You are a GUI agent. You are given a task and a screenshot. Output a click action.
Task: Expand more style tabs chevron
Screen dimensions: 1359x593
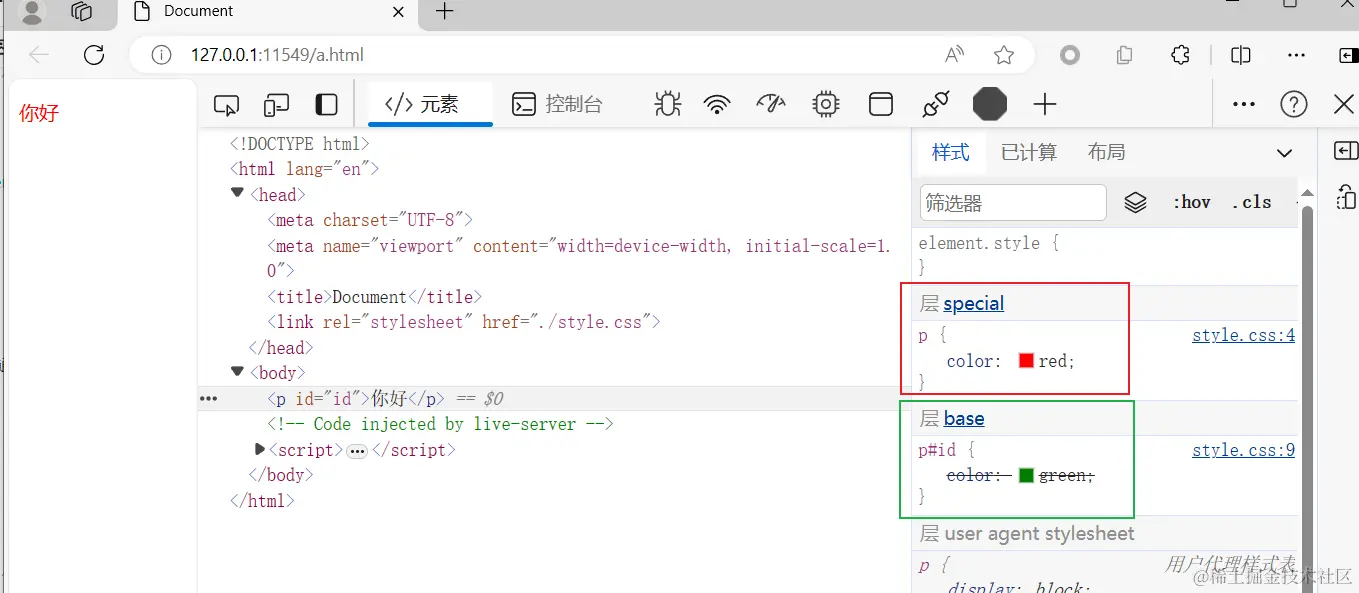click(1284, 153)
